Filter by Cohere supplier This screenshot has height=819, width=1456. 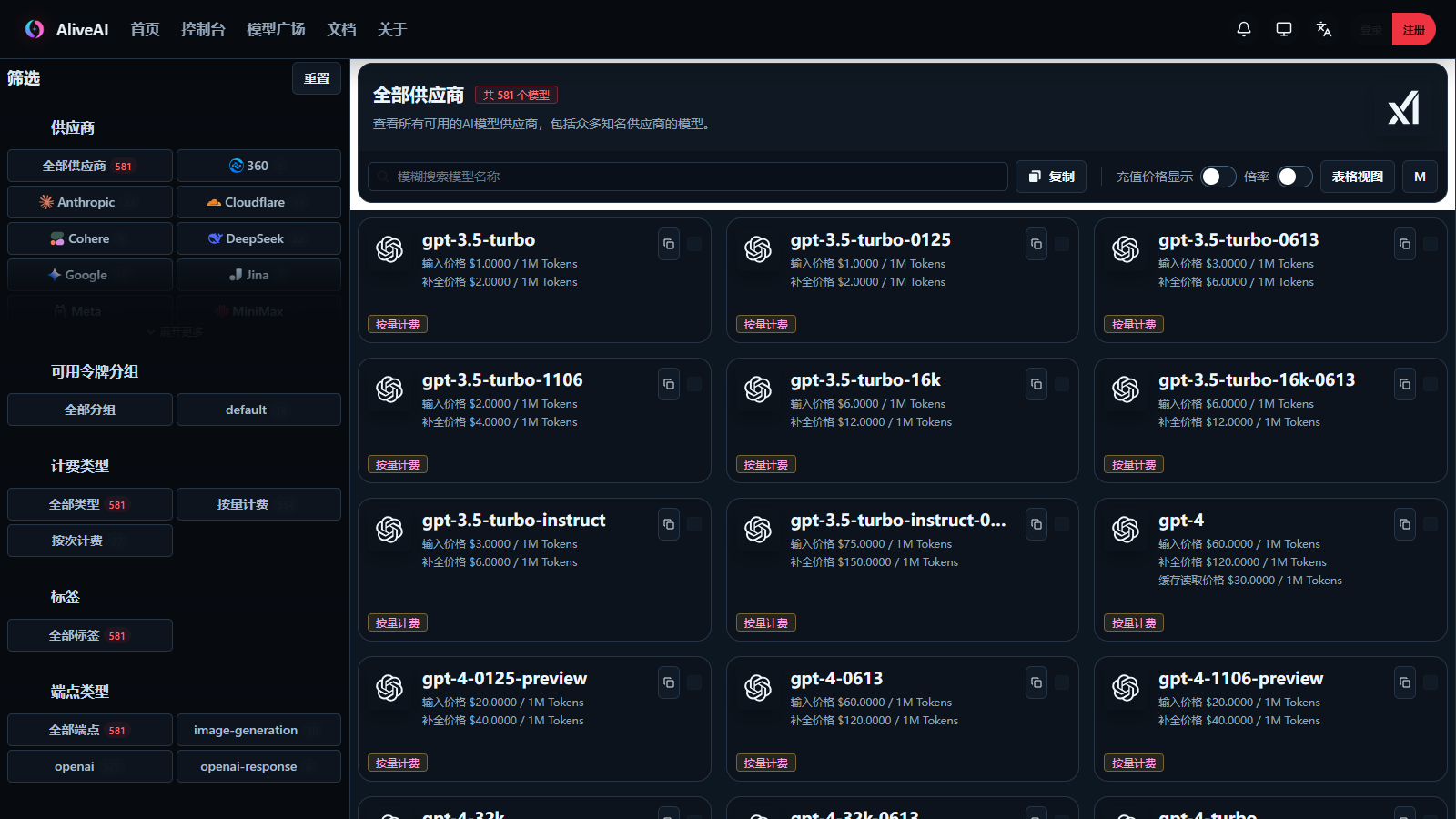click(x=89, y=238)
